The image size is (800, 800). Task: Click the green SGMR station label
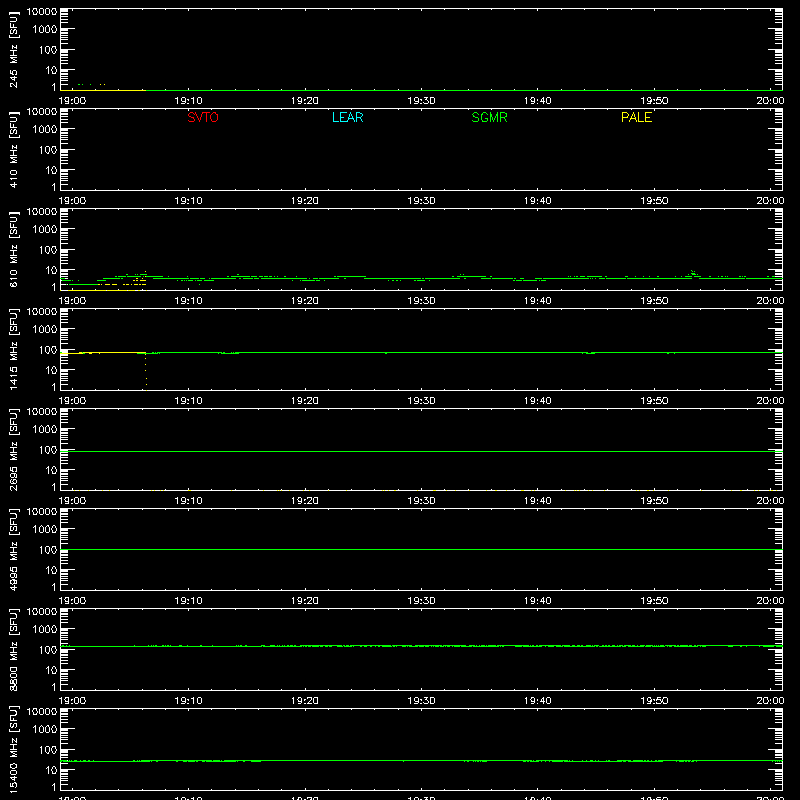coord(489,117)
